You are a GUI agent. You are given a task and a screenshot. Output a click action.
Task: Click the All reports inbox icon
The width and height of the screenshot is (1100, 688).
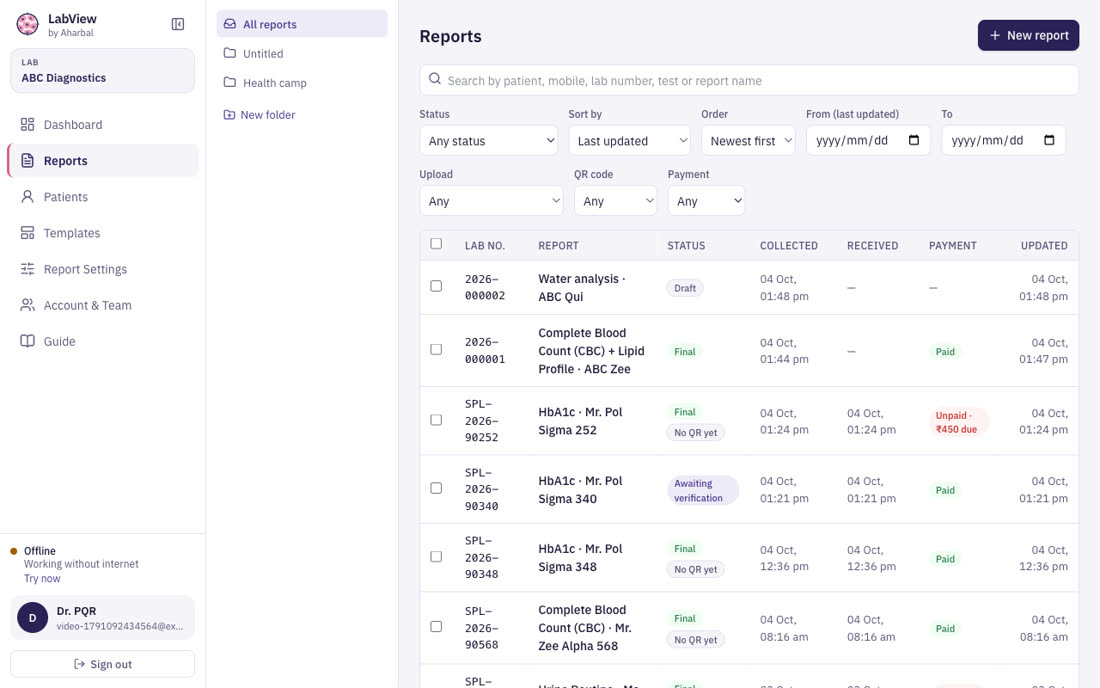tap(229, 24)
